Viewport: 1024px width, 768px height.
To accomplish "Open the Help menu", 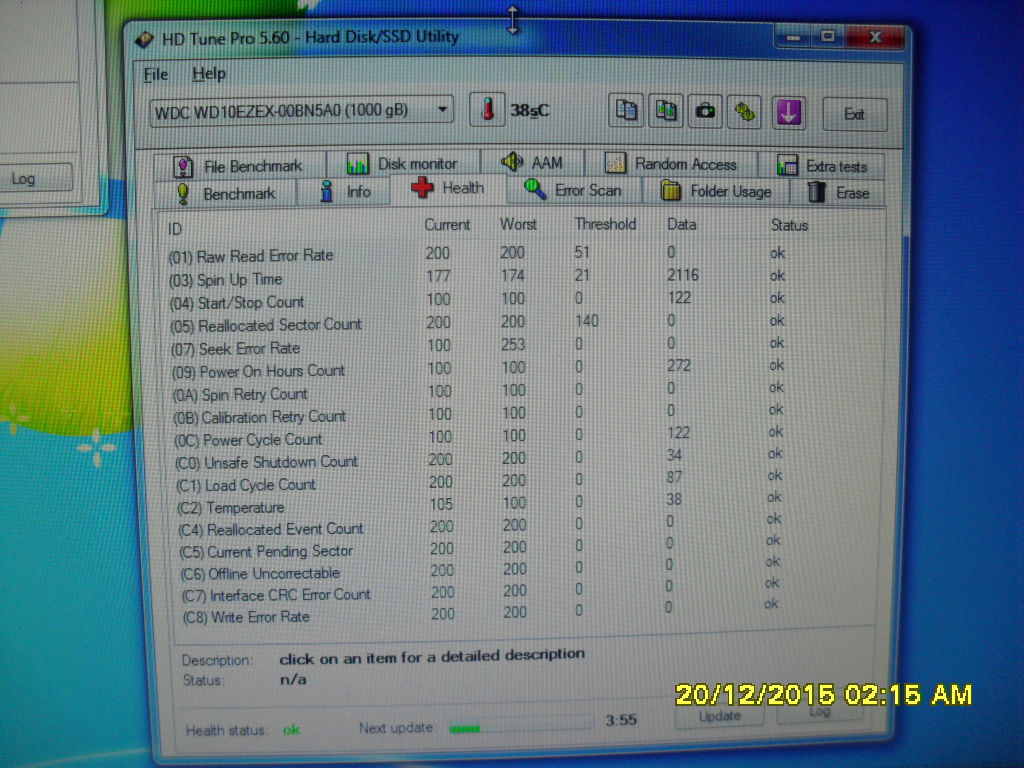I will pos(208,74).
